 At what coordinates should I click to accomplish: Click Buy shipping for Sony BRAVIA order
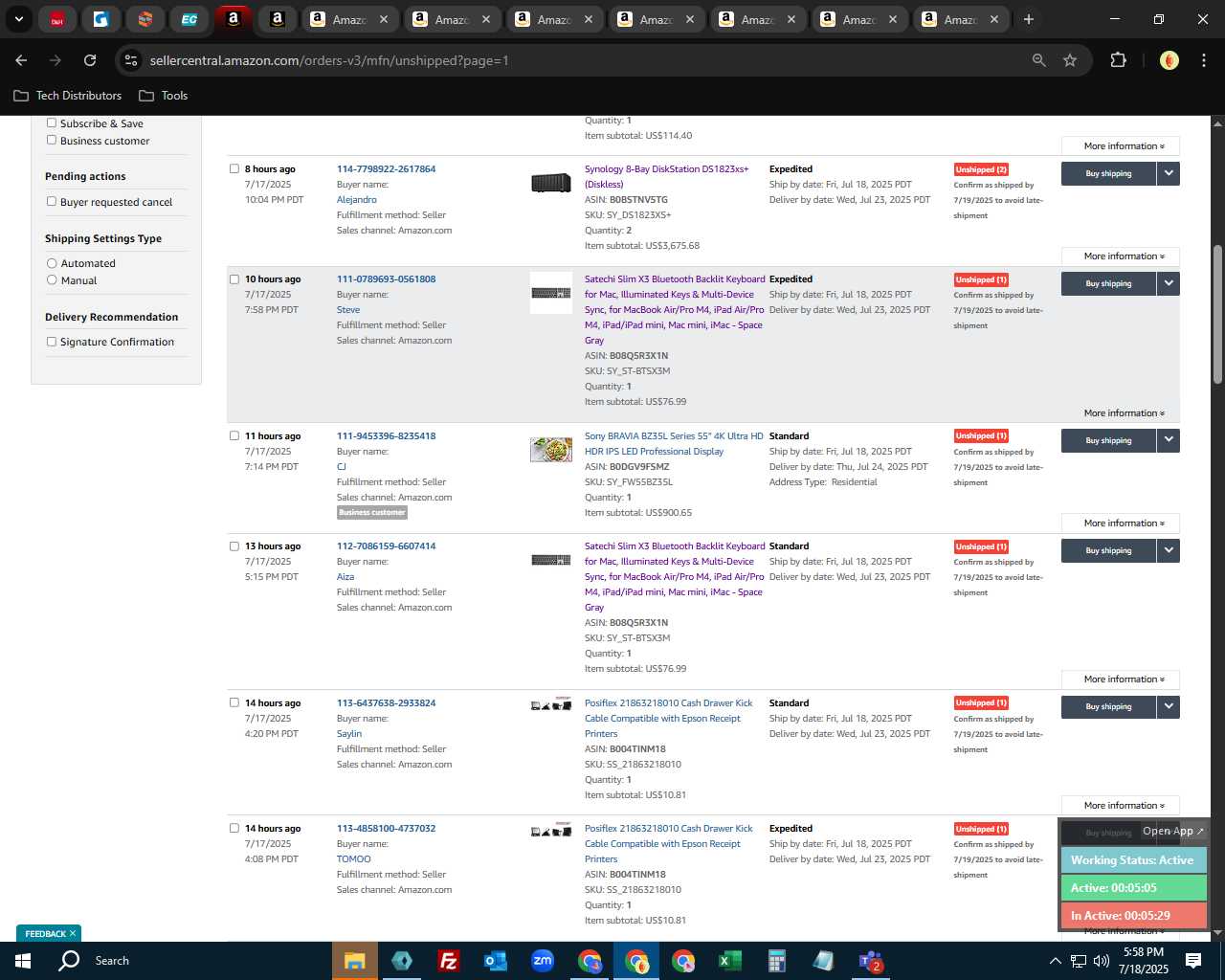click(x=1108, y=440)
